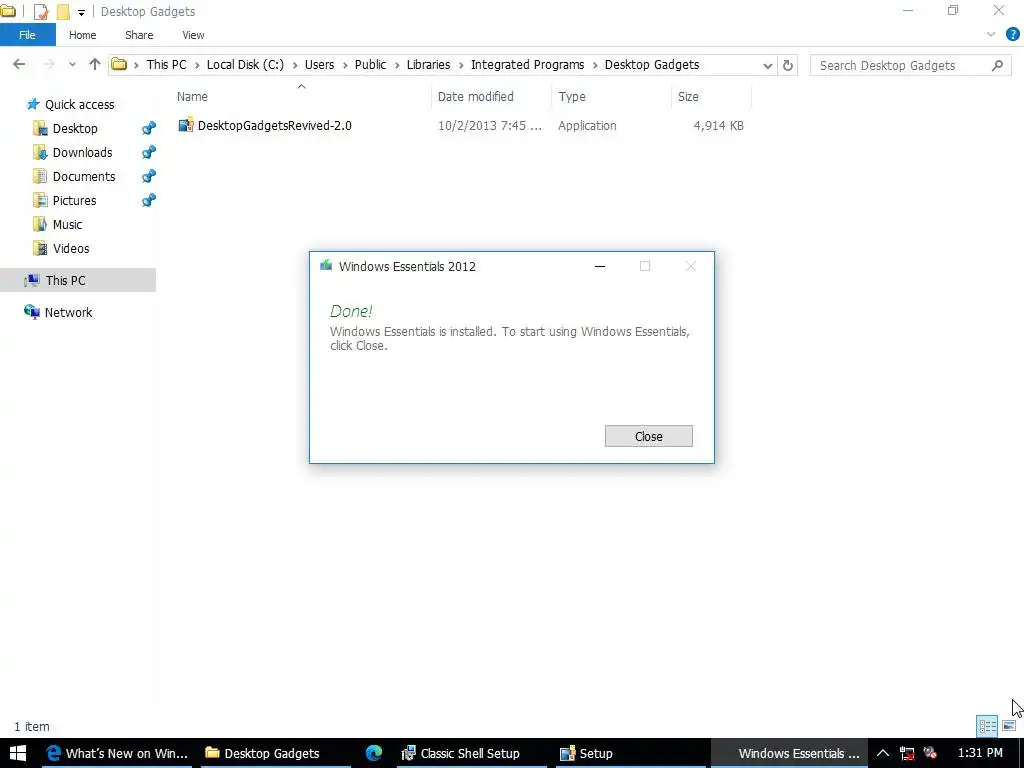
Task: Go back with the Back arrow
Action: [19, 64]
